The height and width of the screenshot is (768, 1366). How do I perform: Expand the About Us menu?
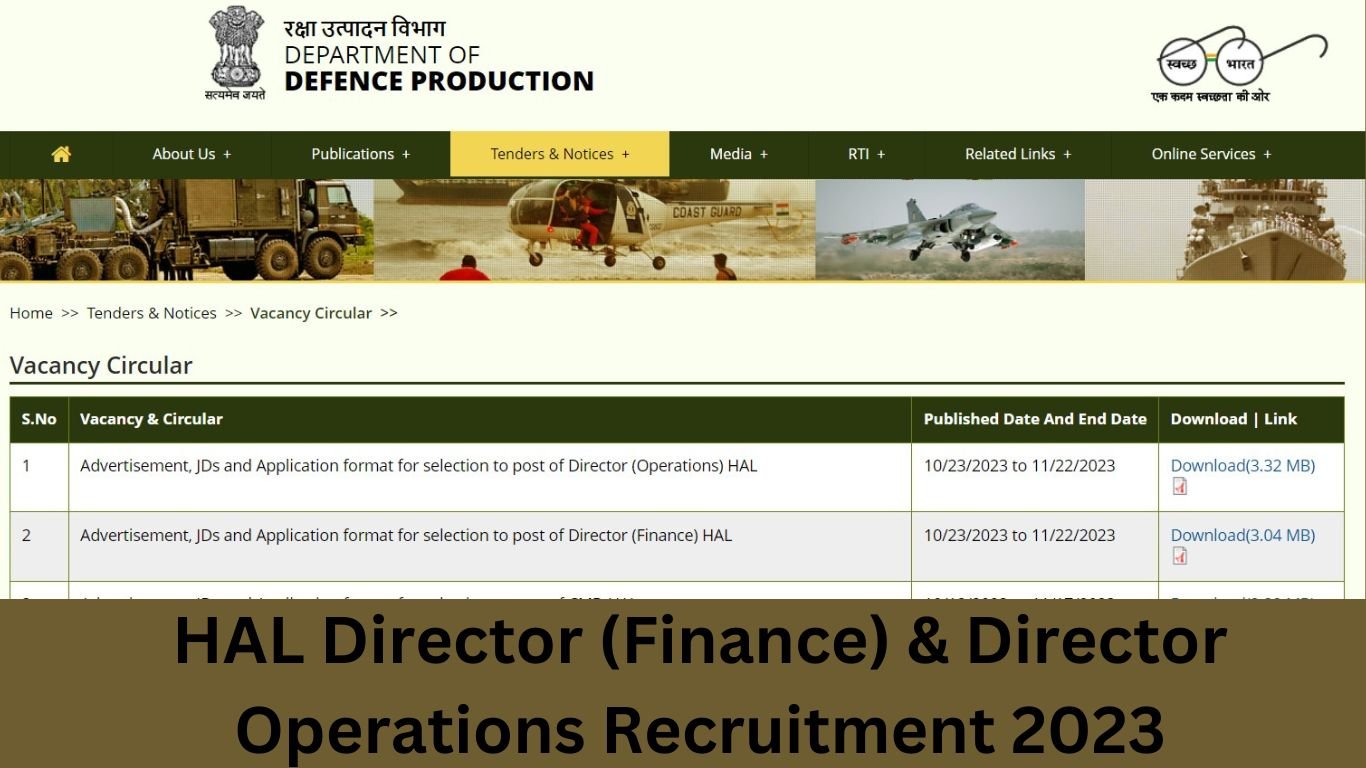click(x=190, y=154)
